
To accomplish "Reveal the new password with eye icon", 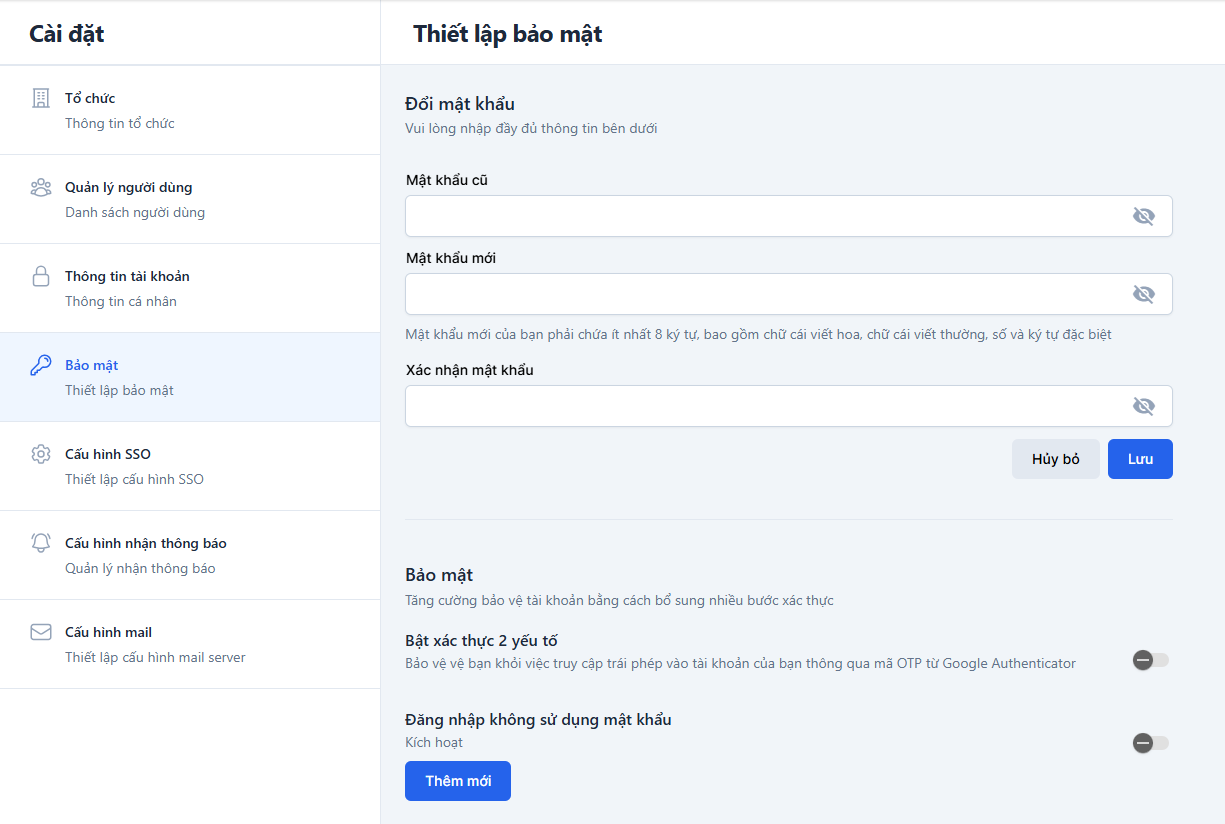I will coord(1143,294).
